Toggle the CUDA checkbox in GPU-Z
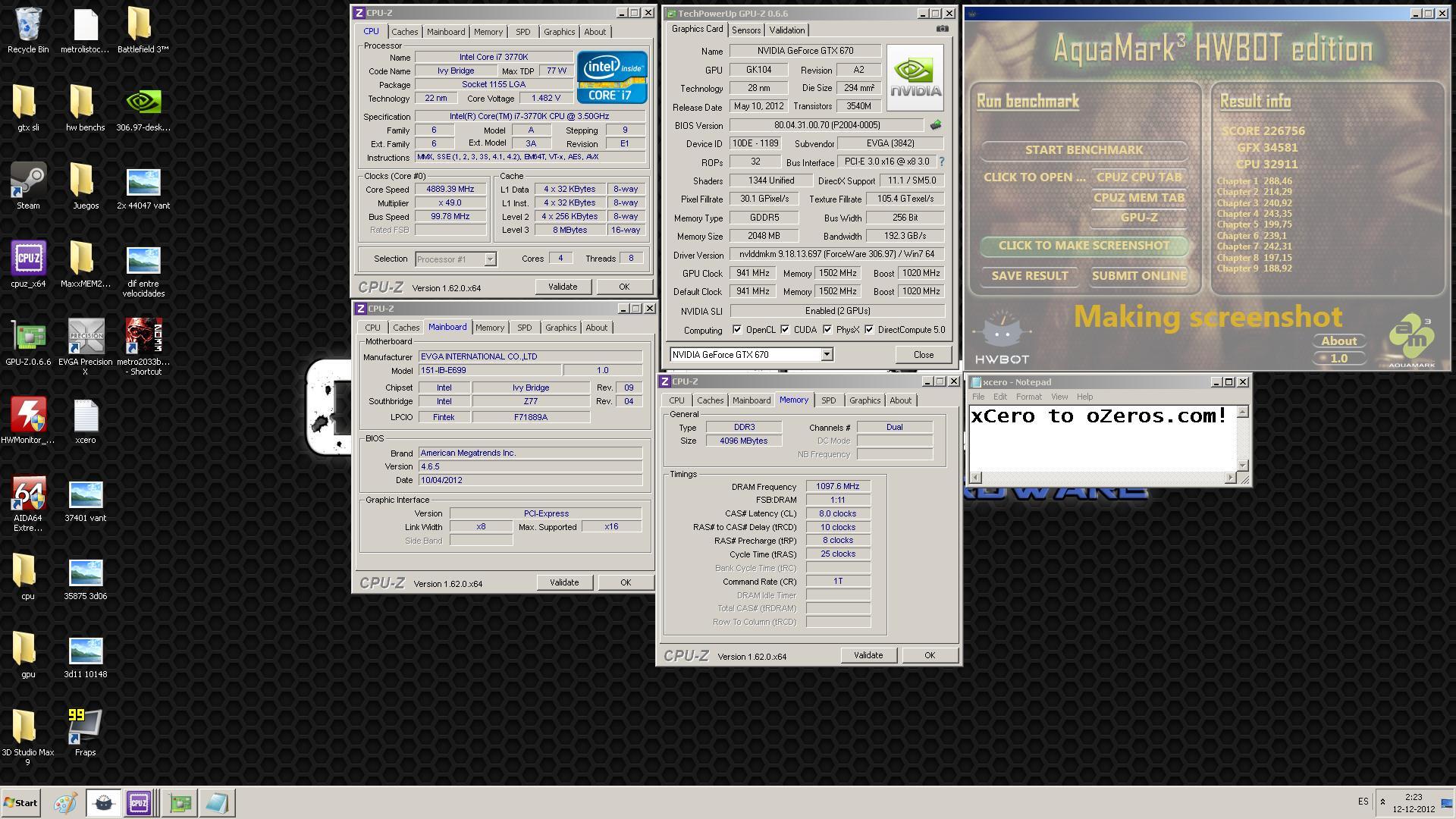The width and height of the screenshot is (1456, 819). click(x=785, y=330)
